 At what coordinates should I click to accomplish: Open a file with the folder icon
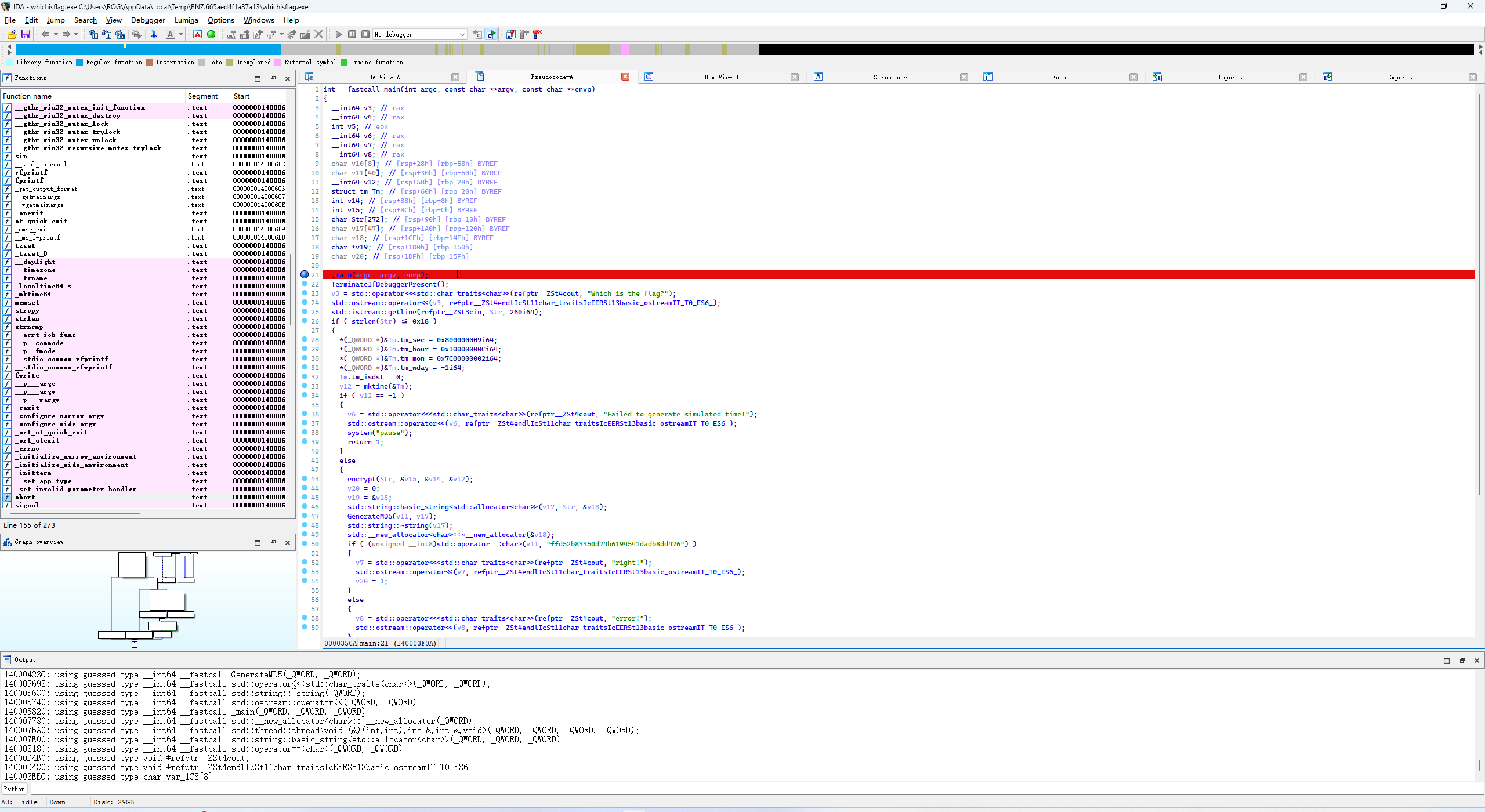pyautogui.click(x=12, y=34)
